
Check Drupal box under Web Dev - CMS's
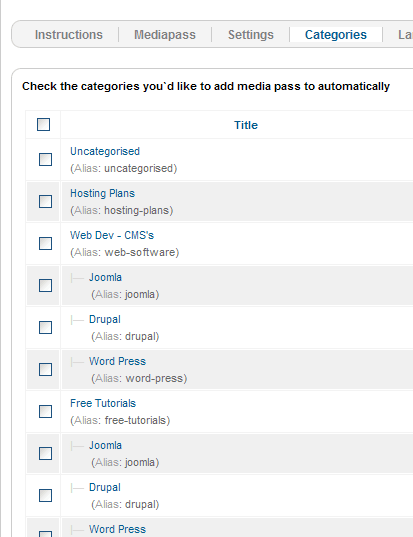point(45,327)
